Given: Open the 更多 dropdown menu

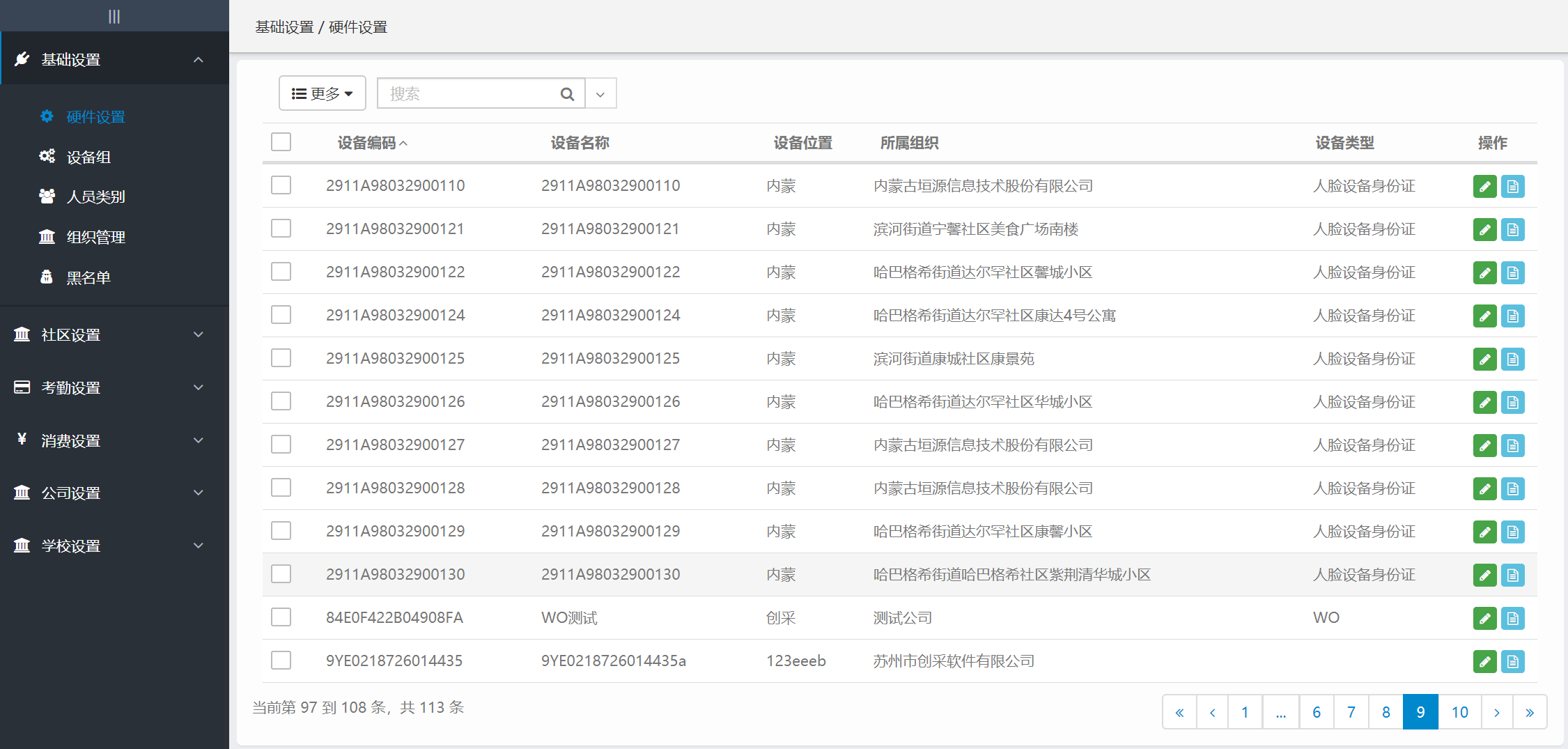Looking at the screenshot, I should (322, 93).
